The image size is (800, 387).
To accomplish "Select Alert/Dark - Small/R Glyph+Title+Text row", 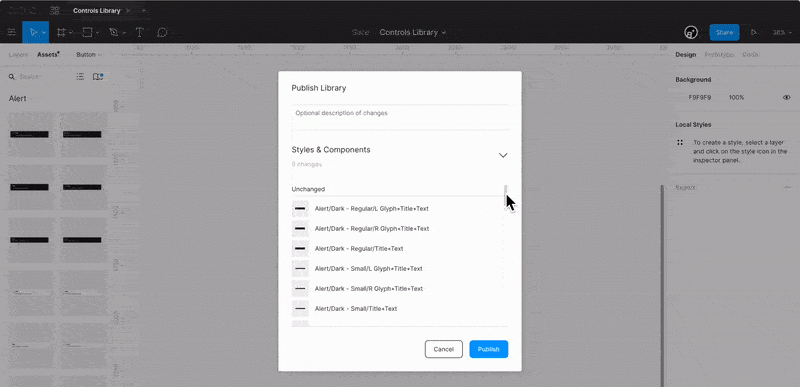I will (x=399, y=289).
